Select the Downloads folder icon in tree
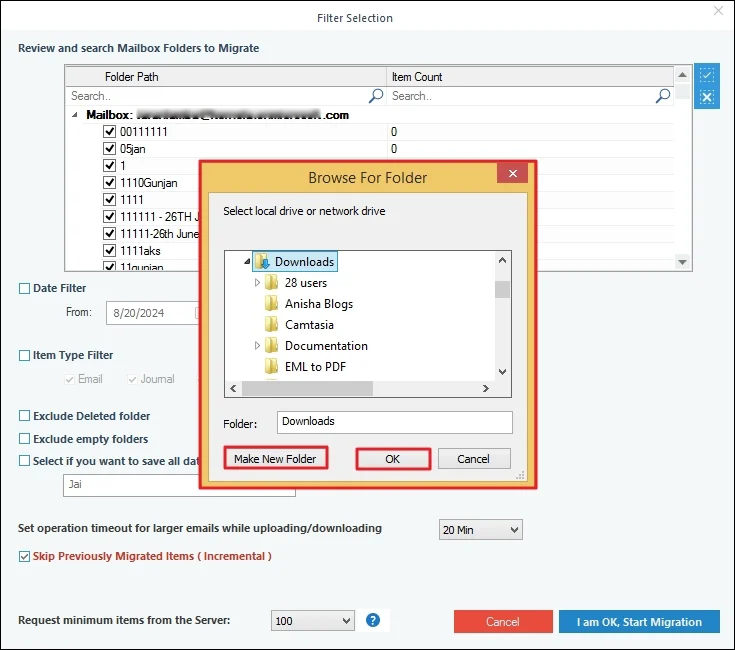The height and width of the screenshot is (650, 735). coord(263,261)
